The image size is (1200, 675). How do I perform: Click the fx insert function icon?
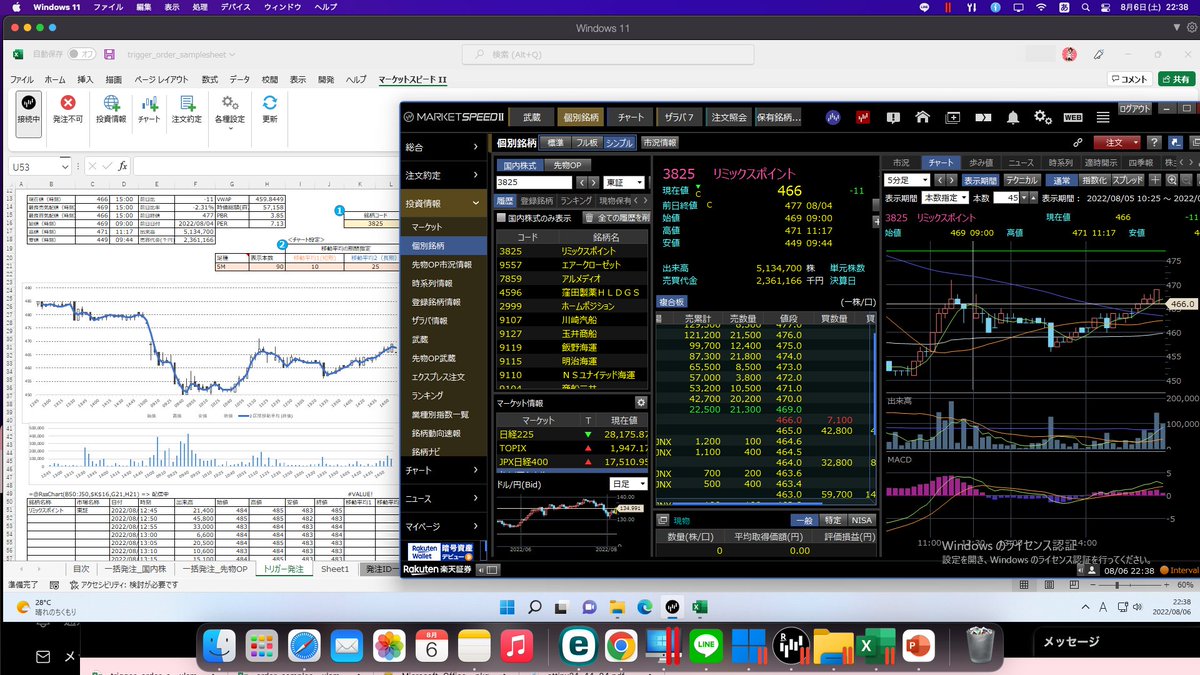point(122,166)
